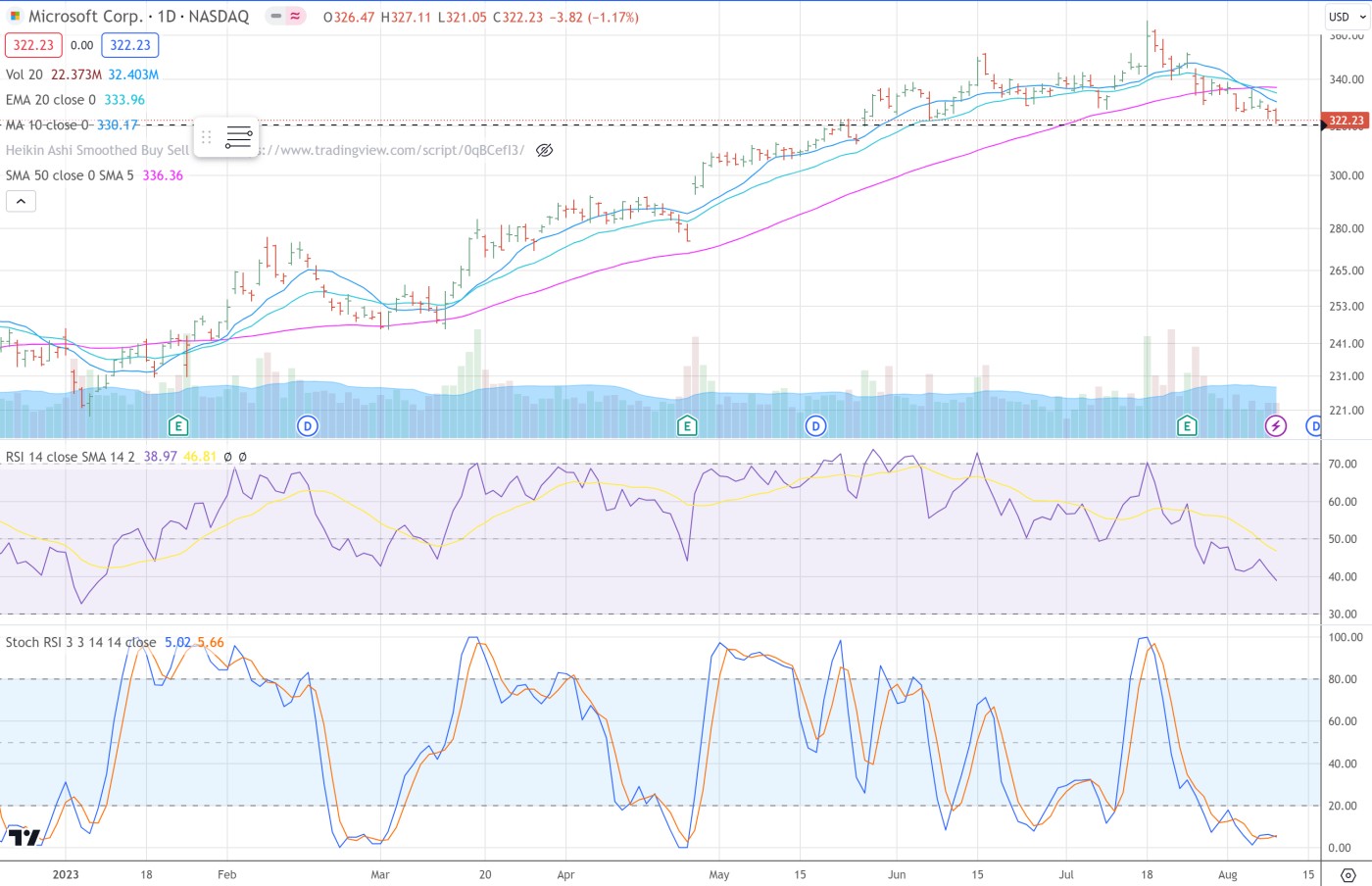The height and width of the screenshot is (886, 1372).
Task: Click the purple lightning bolt event marker
Action: (x=1275, y=425)
